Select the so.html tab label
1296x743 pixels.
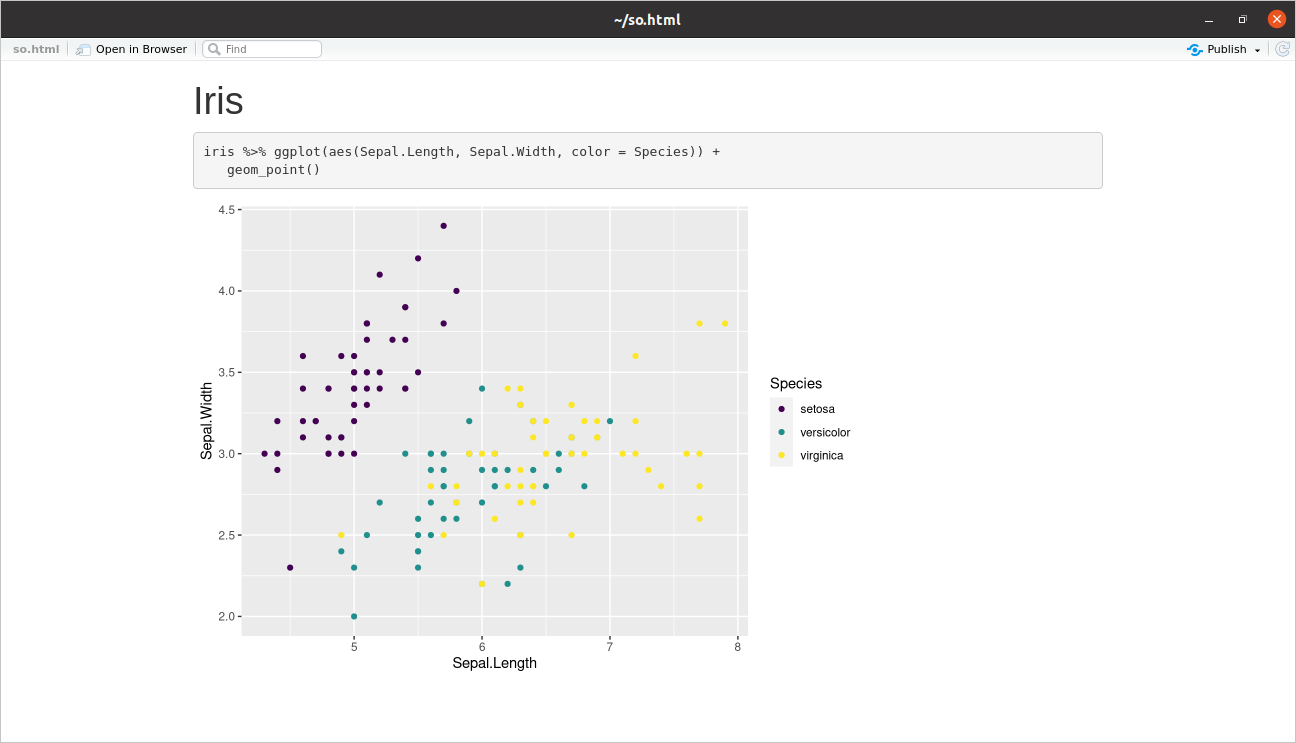(x=34, y=48)
